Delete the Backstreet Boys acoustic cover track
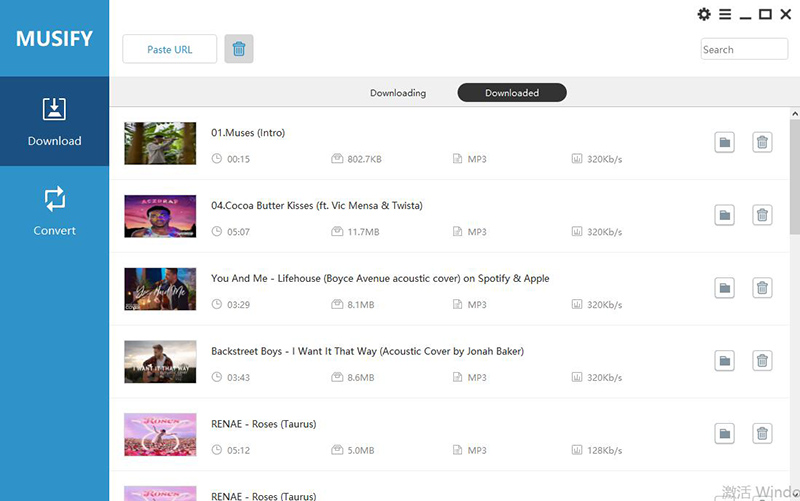This screenshot has width=800, height=501. pyautogui.click(x=762, y=361)
